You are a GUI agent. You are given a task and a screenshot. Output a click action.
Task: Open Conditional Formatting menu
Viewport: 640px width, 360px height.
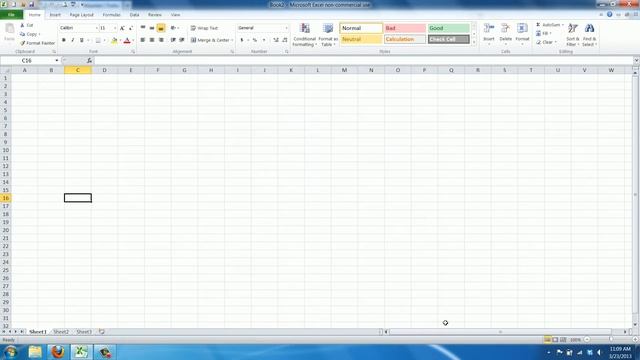coord(304,35)
